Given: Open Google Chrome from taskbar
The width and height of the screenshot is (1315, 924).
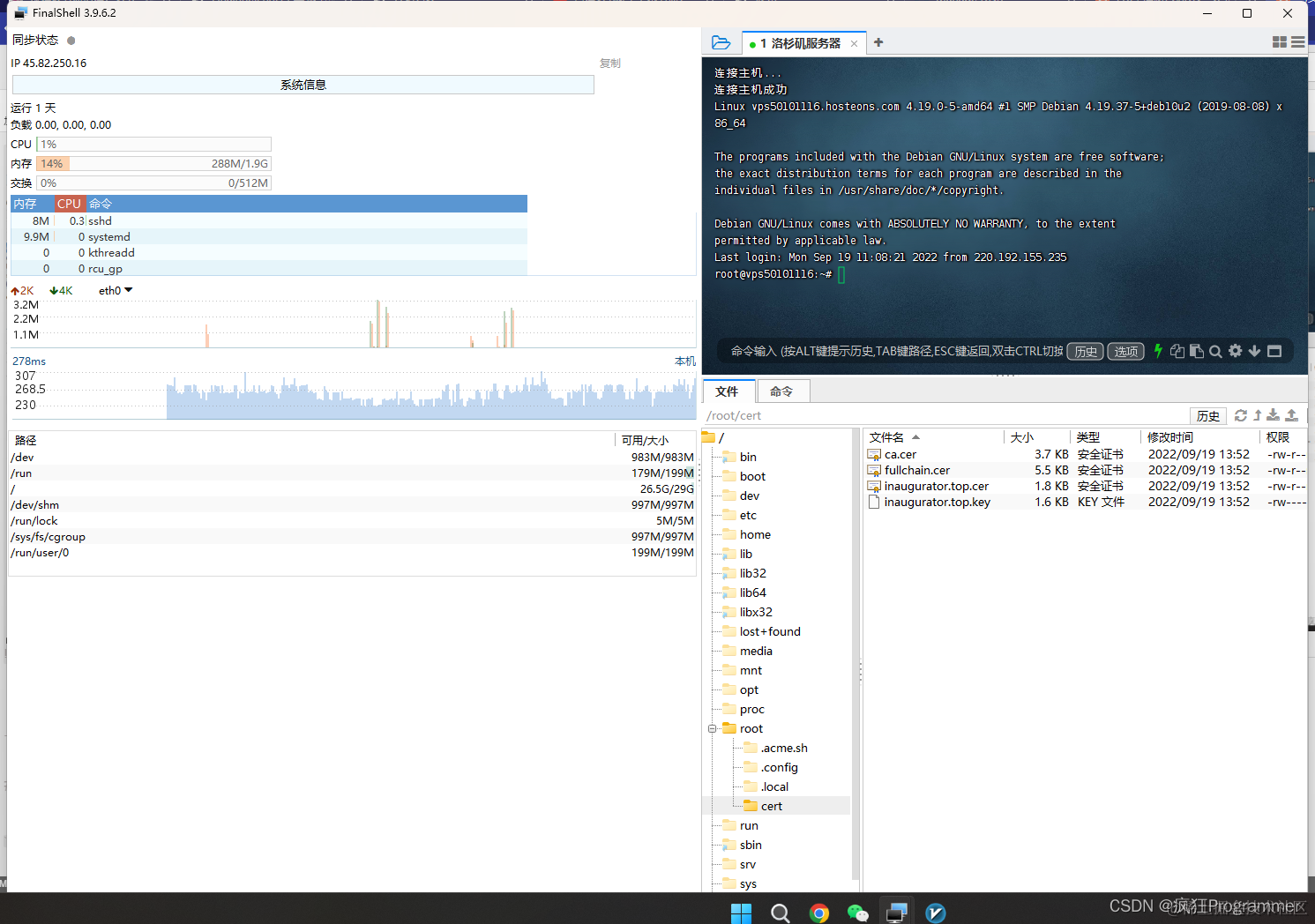Looking at the screenshot, I should click(x=819, y=913).
